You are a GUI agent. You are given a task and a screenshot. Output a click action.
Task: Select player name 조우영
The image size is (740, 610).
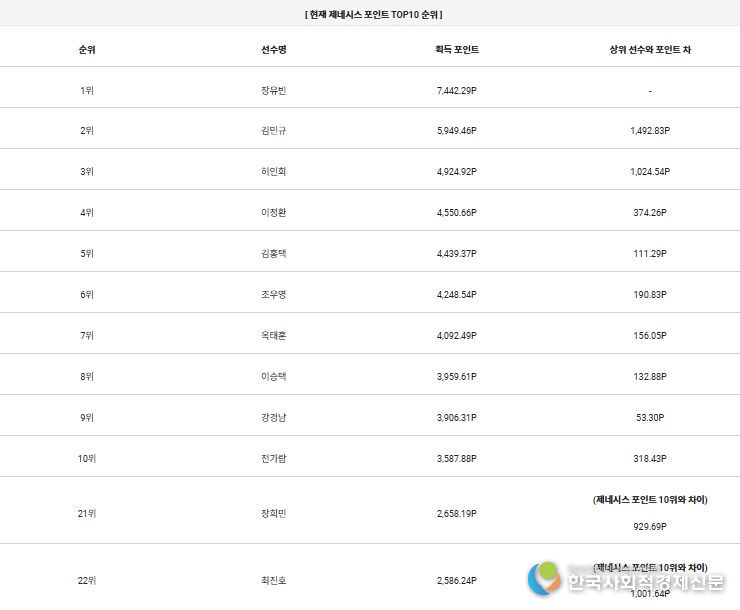click(274, 295)
